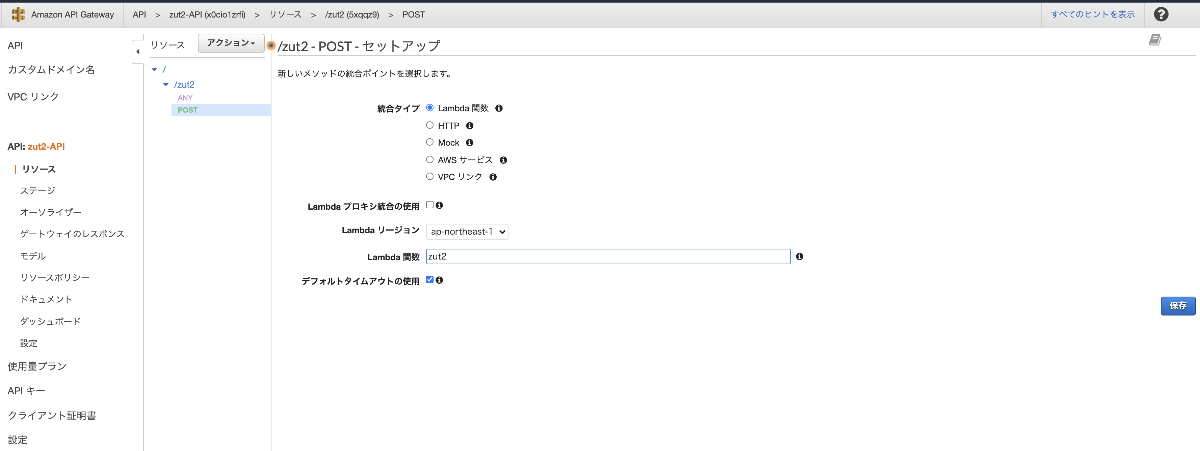1200x451 pixels.
Task: Open ダッシュボード menu item
Action: click(x=51, y=321)
